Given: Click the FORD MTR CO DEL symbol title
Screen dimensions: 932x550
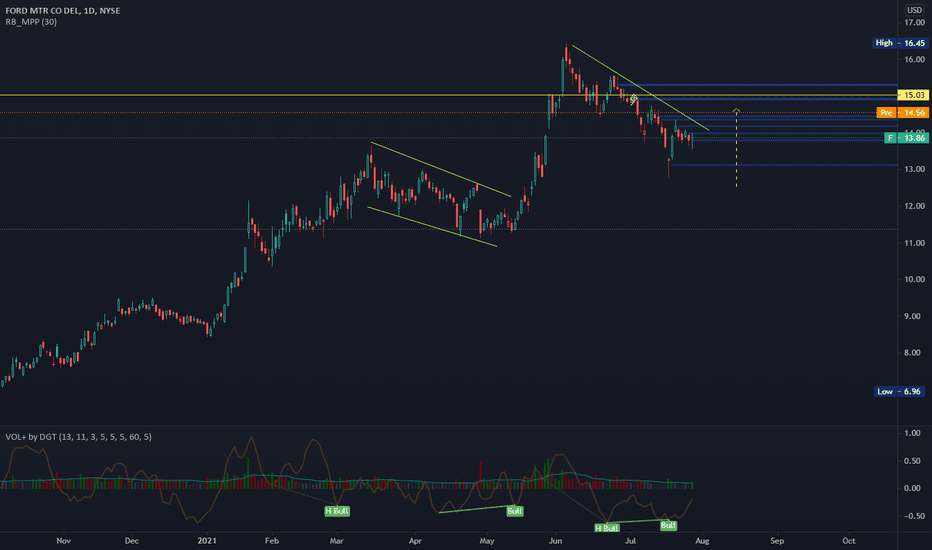Looking at the screenshot, I should coord(63,11).
